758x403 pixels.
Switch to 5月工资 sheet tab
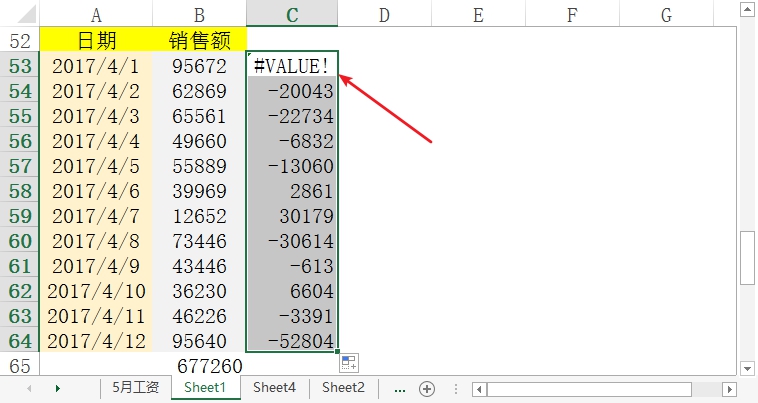click(136, 388)
